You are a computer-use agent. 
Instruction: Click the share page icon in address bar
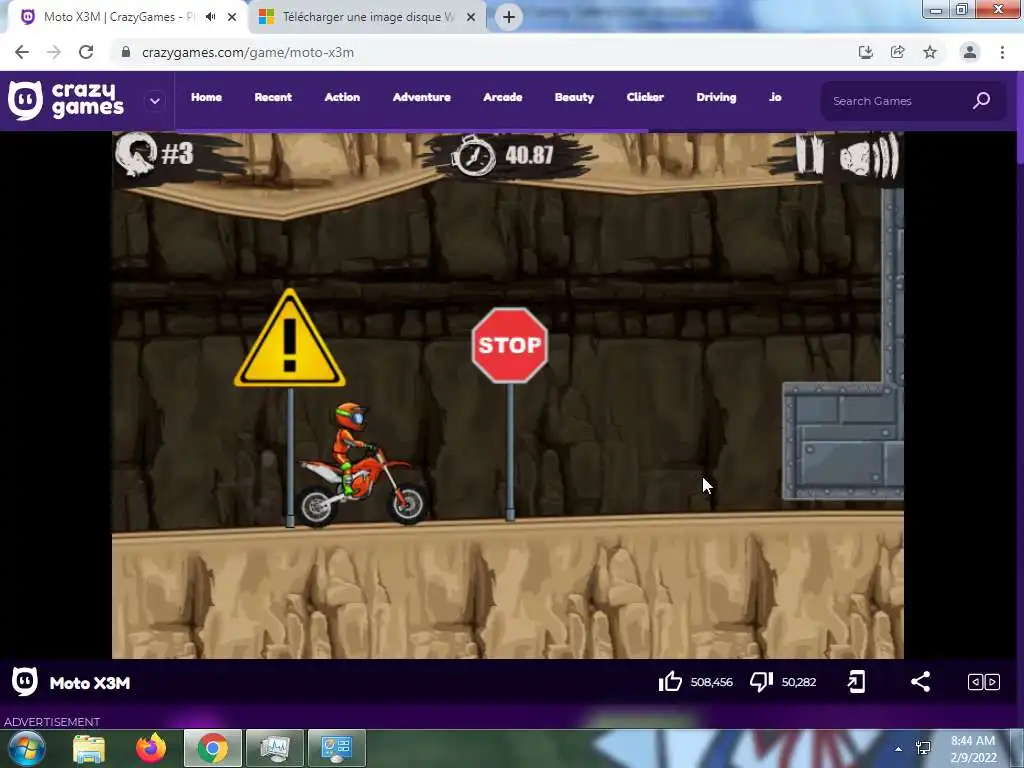898,52
